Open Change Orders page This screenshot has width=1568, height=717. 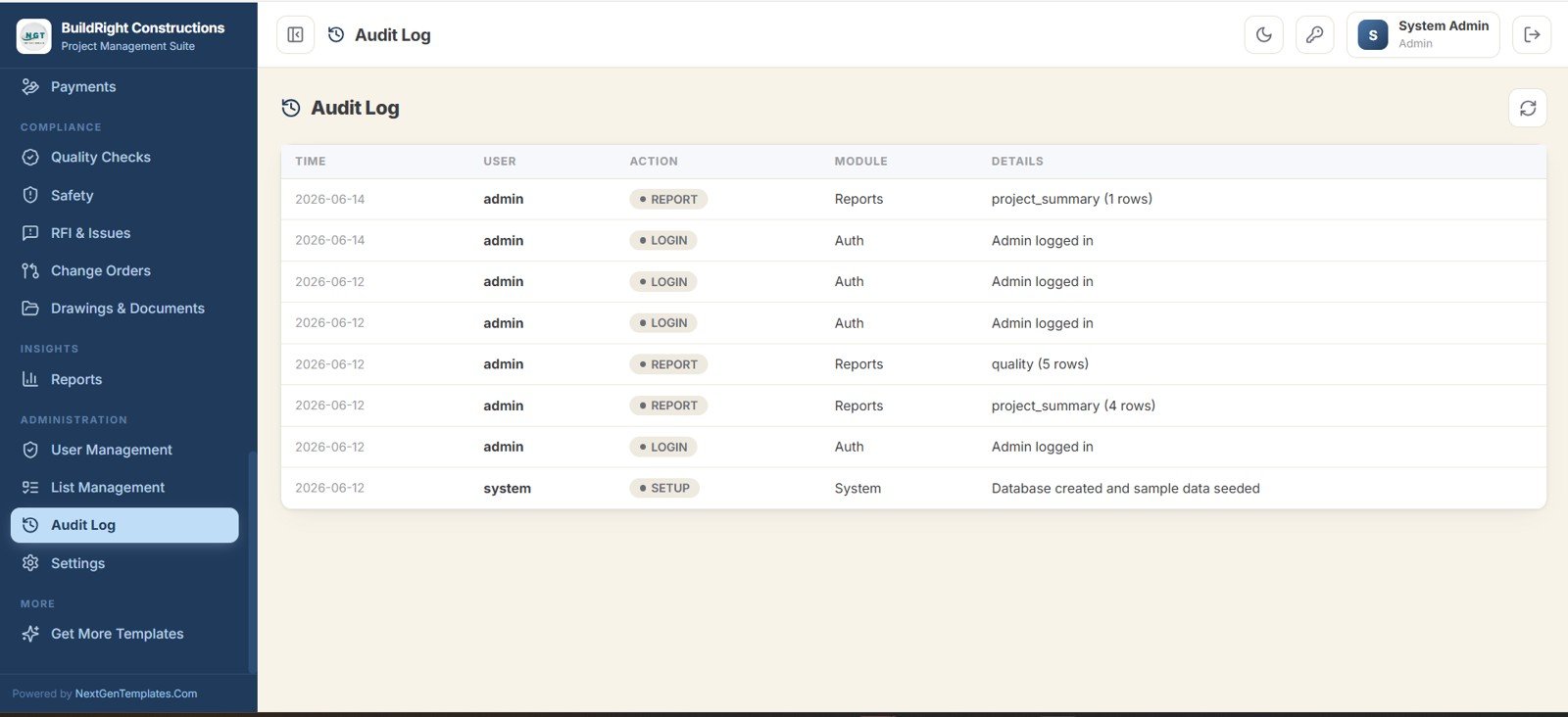coord(124,270)
